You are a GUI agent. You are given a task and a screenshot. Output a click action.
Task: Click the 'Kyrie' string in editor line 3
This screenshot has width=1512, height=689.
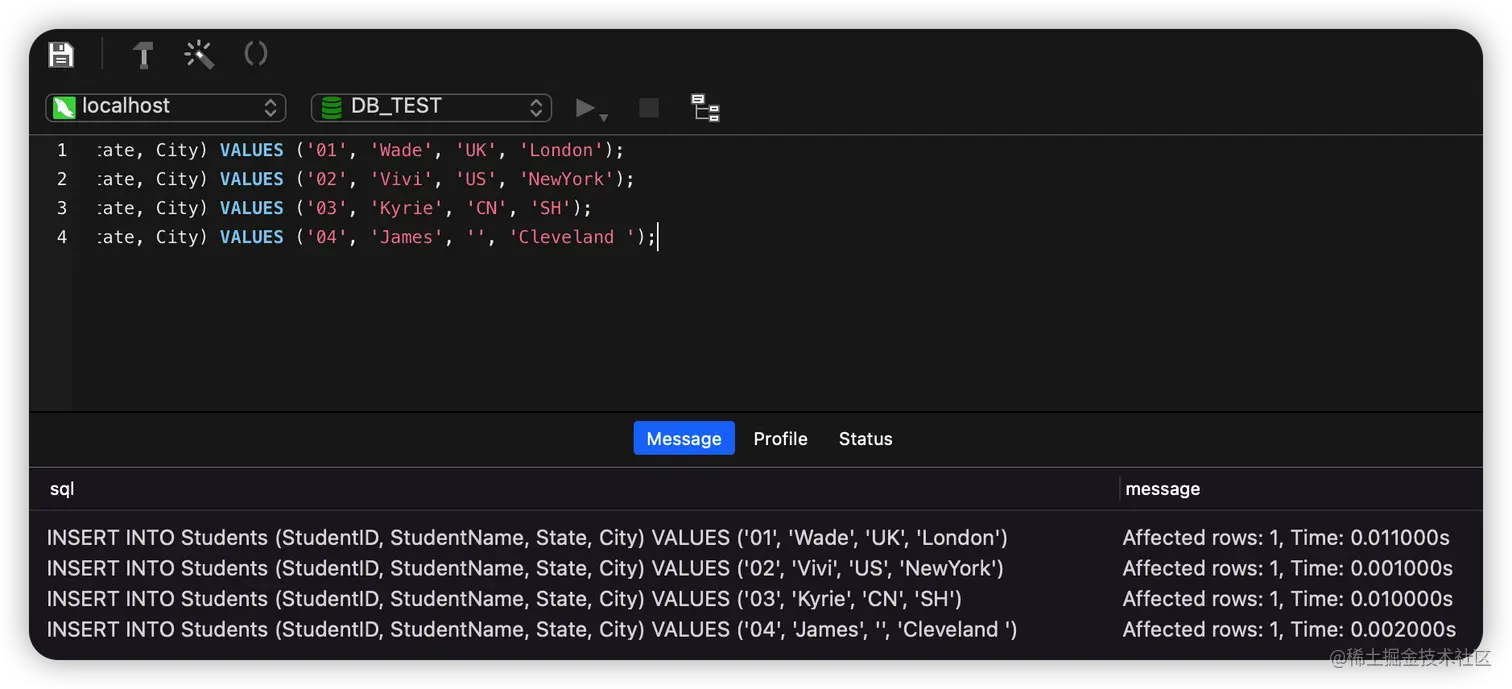407,208
